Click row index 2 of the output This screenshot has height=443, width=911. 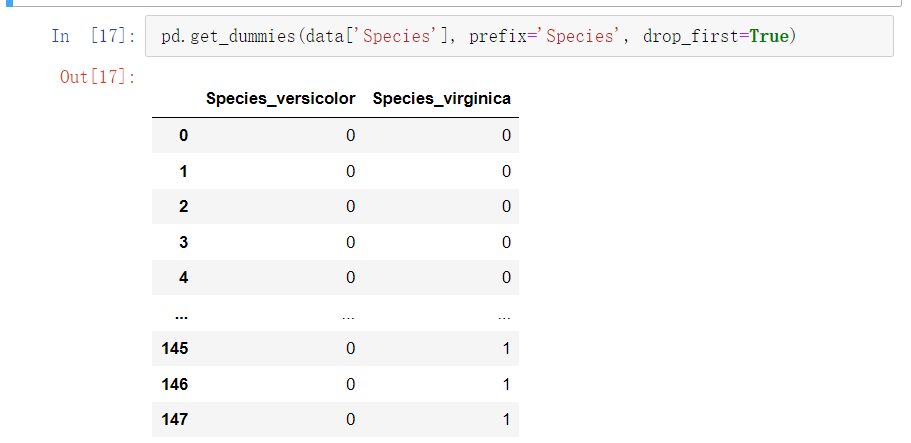coord(183,207)
